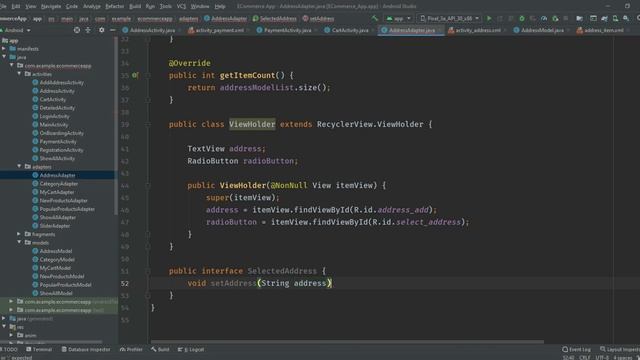Expand the fragments package folder
640x360 pixels.
click(19, 234)
